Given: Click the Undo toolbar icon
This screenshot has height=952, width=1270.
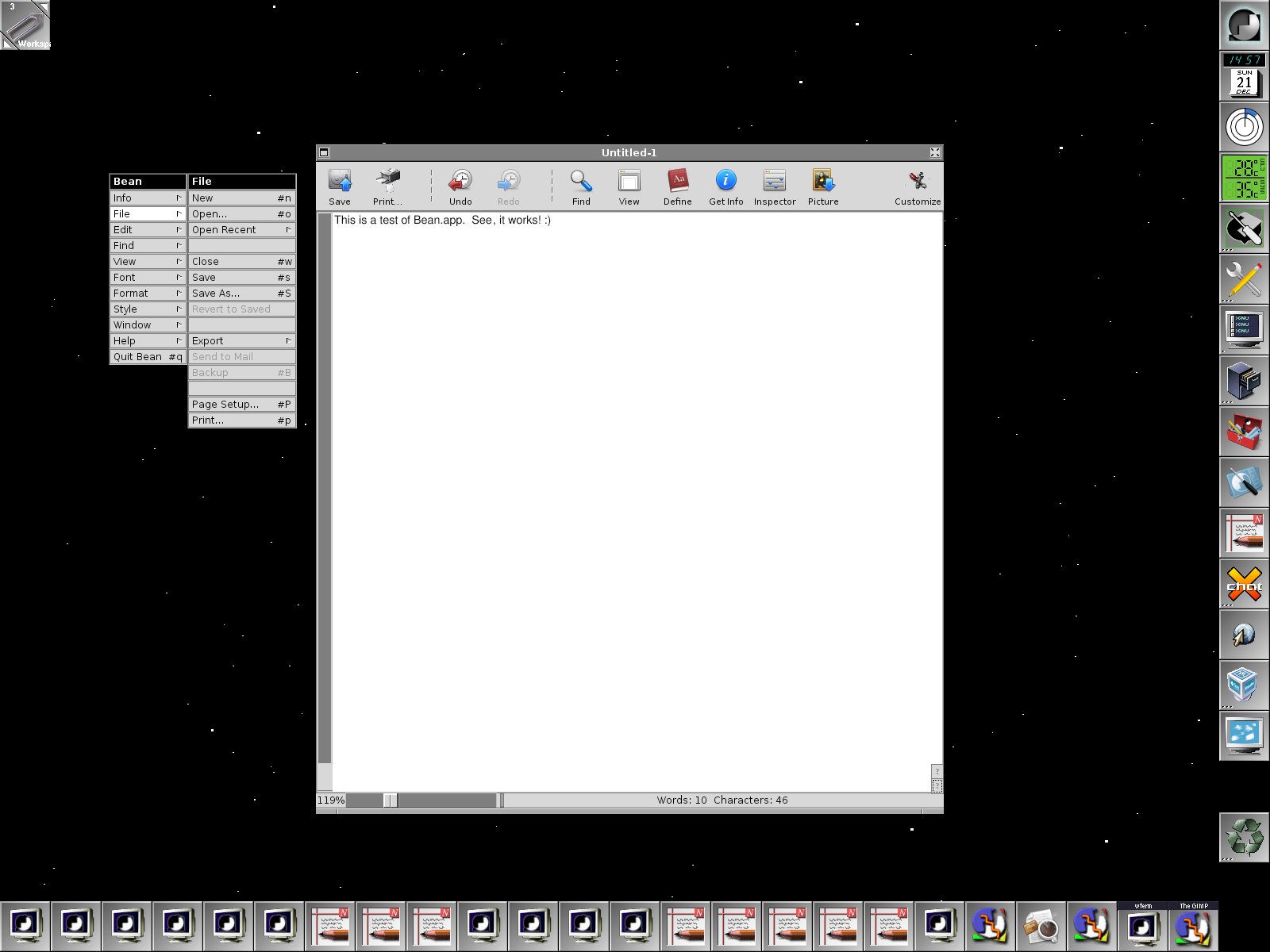Looking at the screenshot, I should tap(460, 186).
